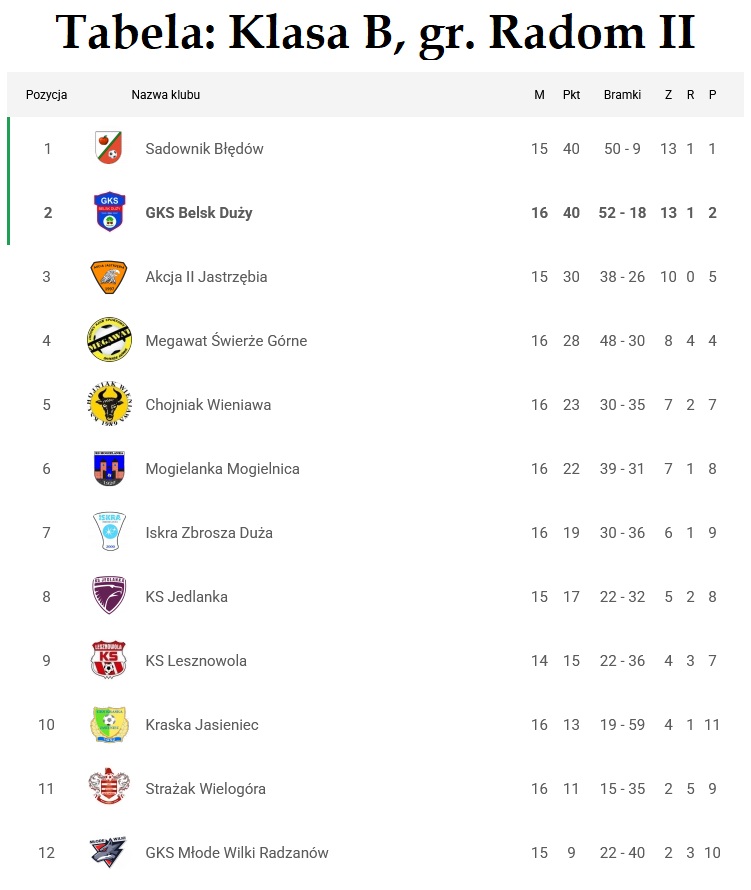Click the Sadownik Błędów club crest
Image resolution: width=751 pixels, height=890 pixels.
click(109, 149)
